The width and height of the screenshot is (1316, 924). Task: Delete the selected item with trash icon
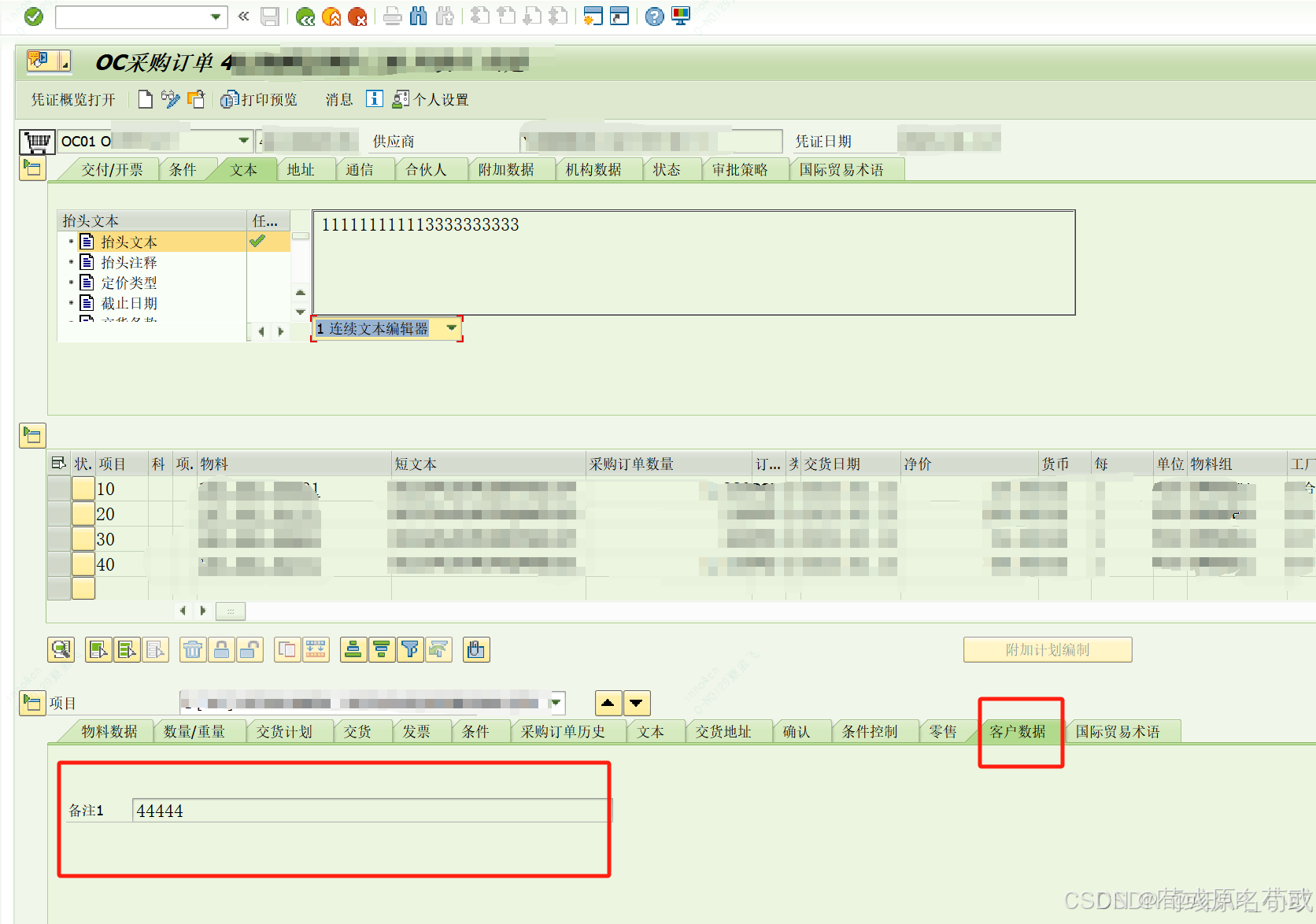(x=193, y=649)
